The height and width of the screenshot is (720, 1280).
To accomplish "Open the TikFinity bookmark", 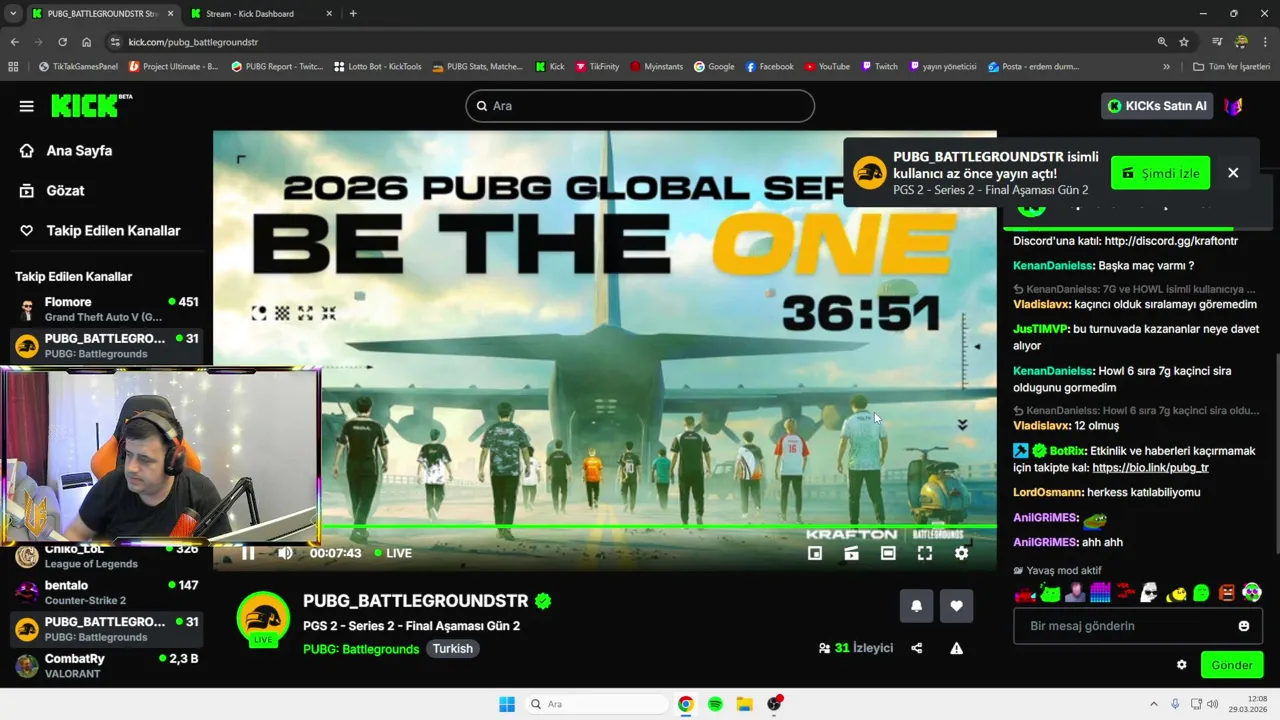I will (597, 67).
